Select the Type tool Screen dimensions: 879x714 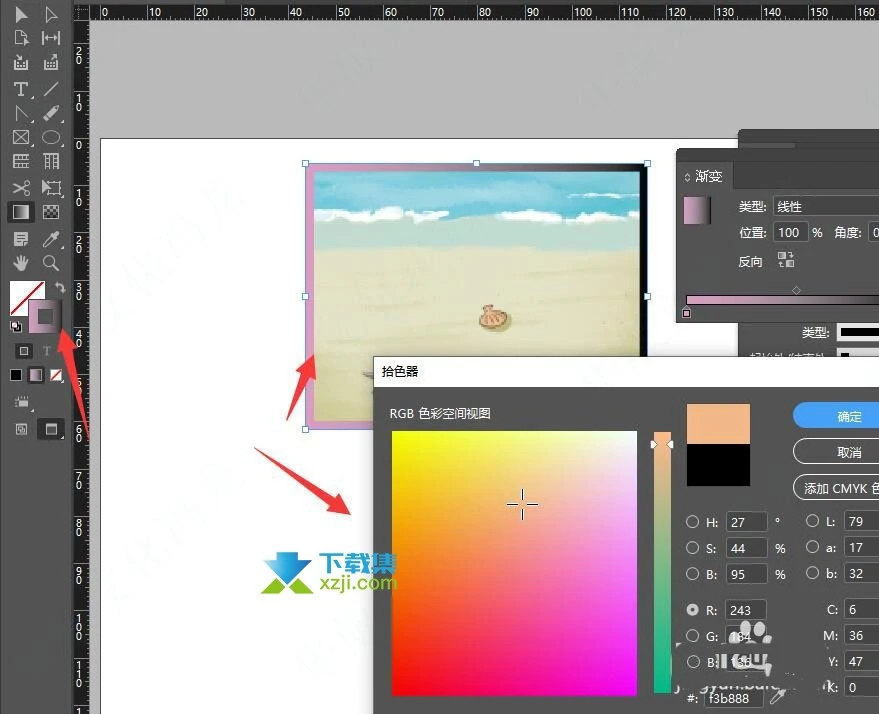(21, 89)
